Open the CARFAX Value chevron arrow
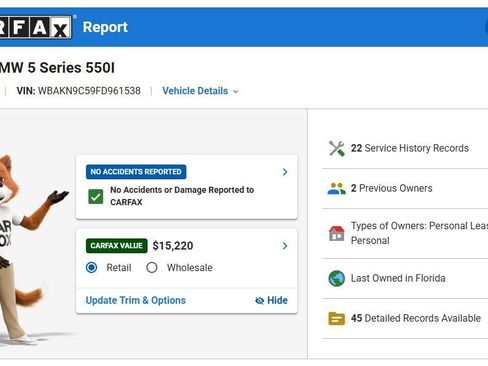The height and width of the screenshot is (366, 488). coord(285,246)
